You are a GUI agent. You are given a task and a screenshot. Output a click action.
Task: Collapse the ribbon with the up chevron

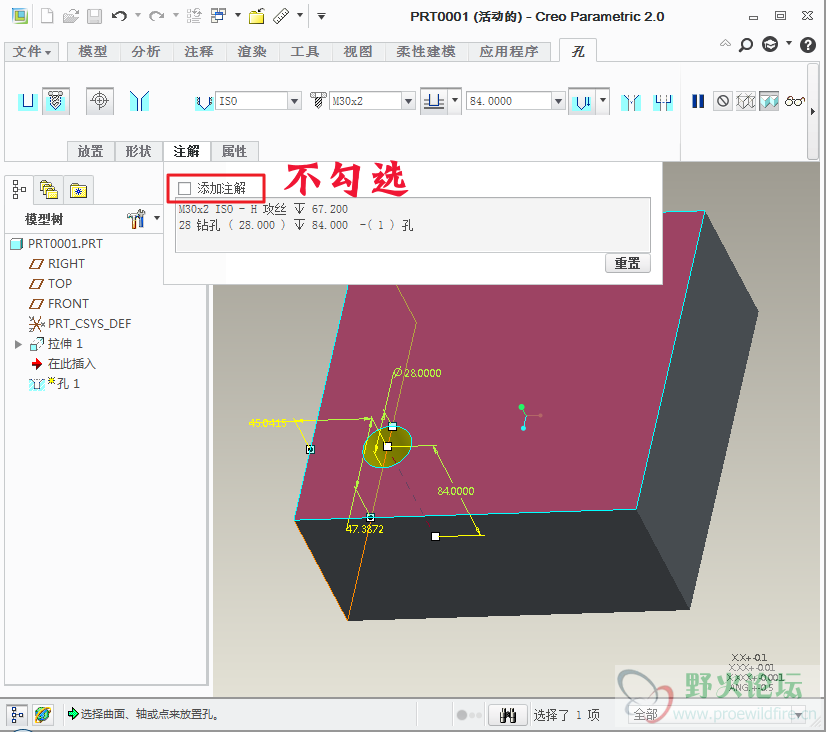tap(725, 43)
